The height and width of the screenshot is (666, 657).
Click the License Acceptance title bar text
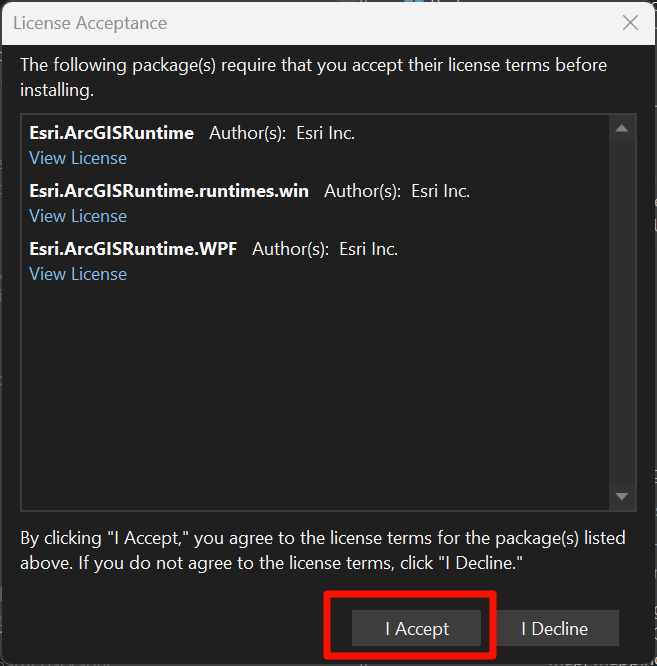pyautogui.click(x=90, y=23)
